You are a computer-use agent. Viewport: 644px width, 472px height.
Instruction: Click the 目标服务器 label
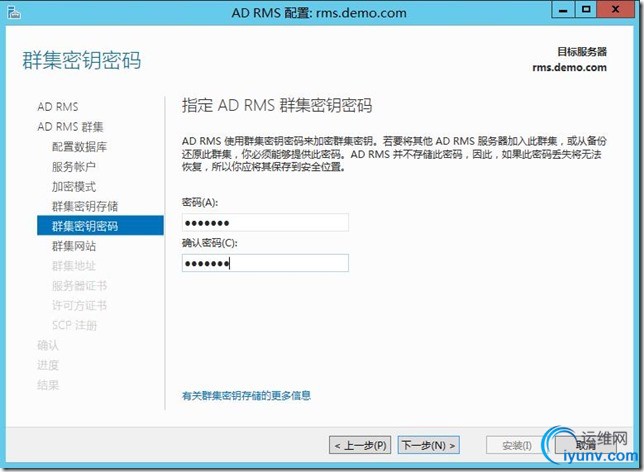click(x=582, y=52)
